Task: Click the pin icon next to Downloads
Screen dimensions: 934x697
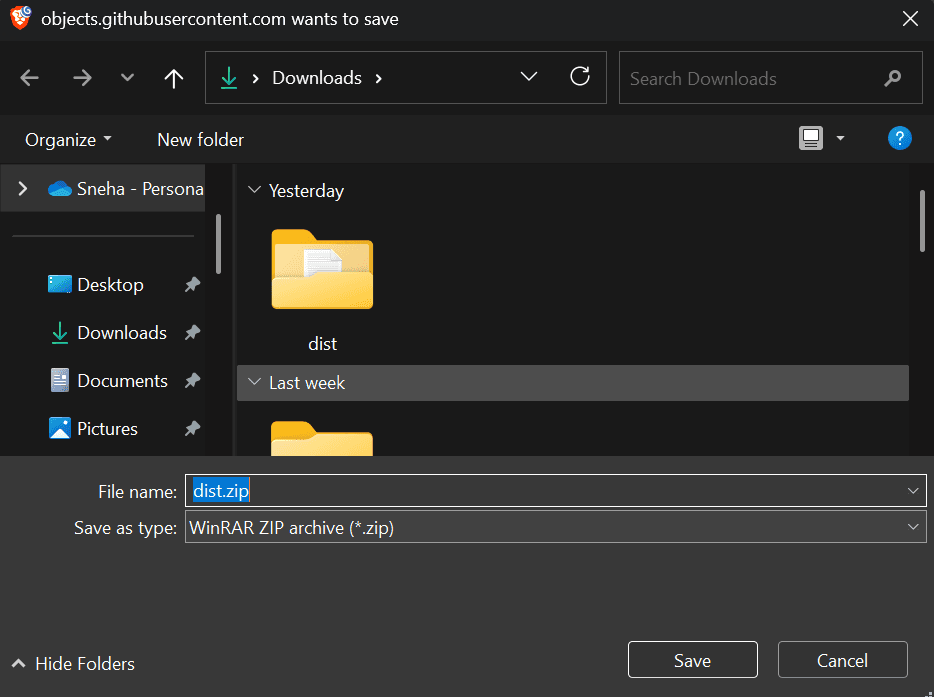Action: tap(192, 332)
